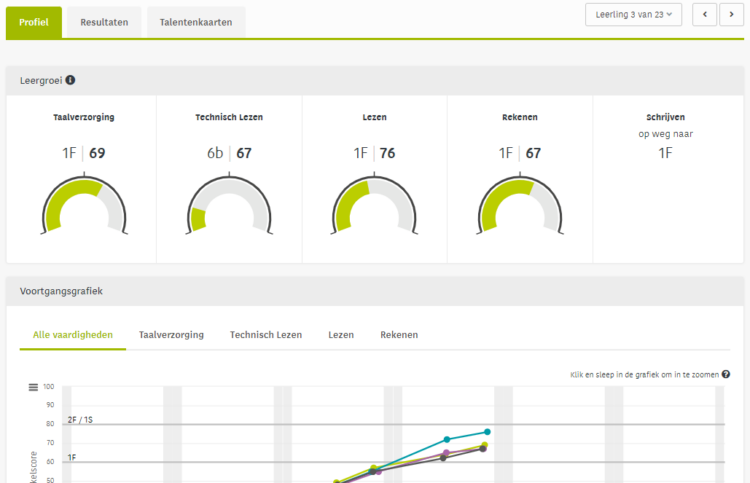Image resolution: width=750 pixels, height=483 pixels.
Task: Click the Rekenen gauge showing 67
Action: [520, 205]
